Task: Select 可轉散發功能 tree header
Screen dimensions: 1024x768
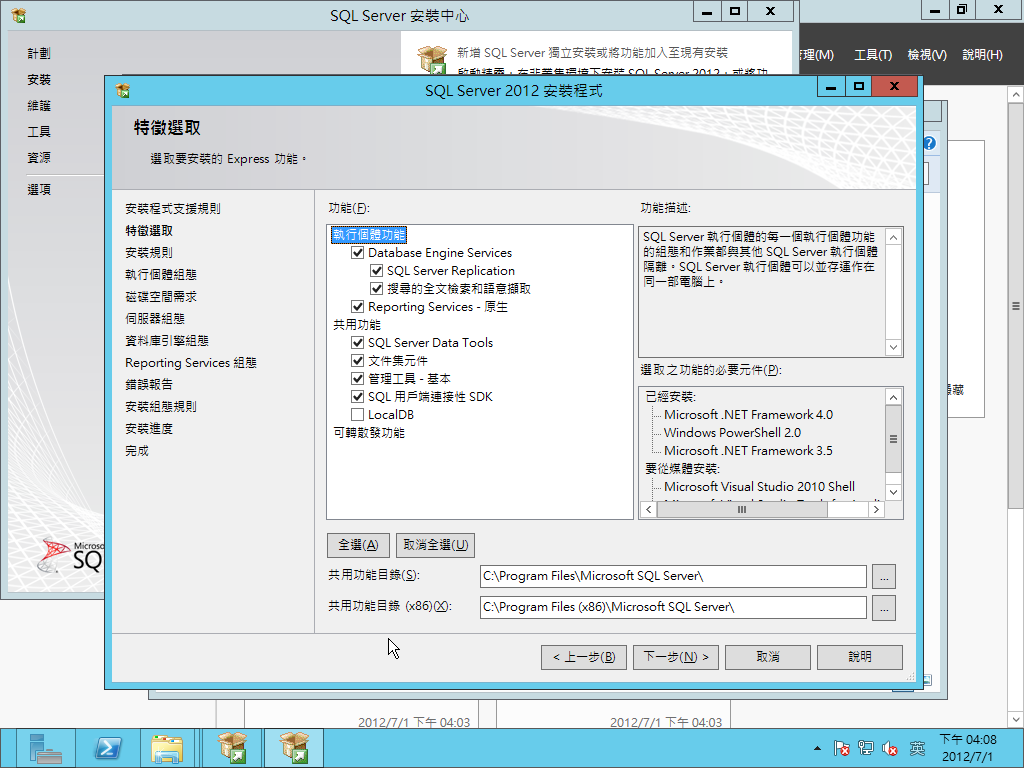Action: click(369, 432)
